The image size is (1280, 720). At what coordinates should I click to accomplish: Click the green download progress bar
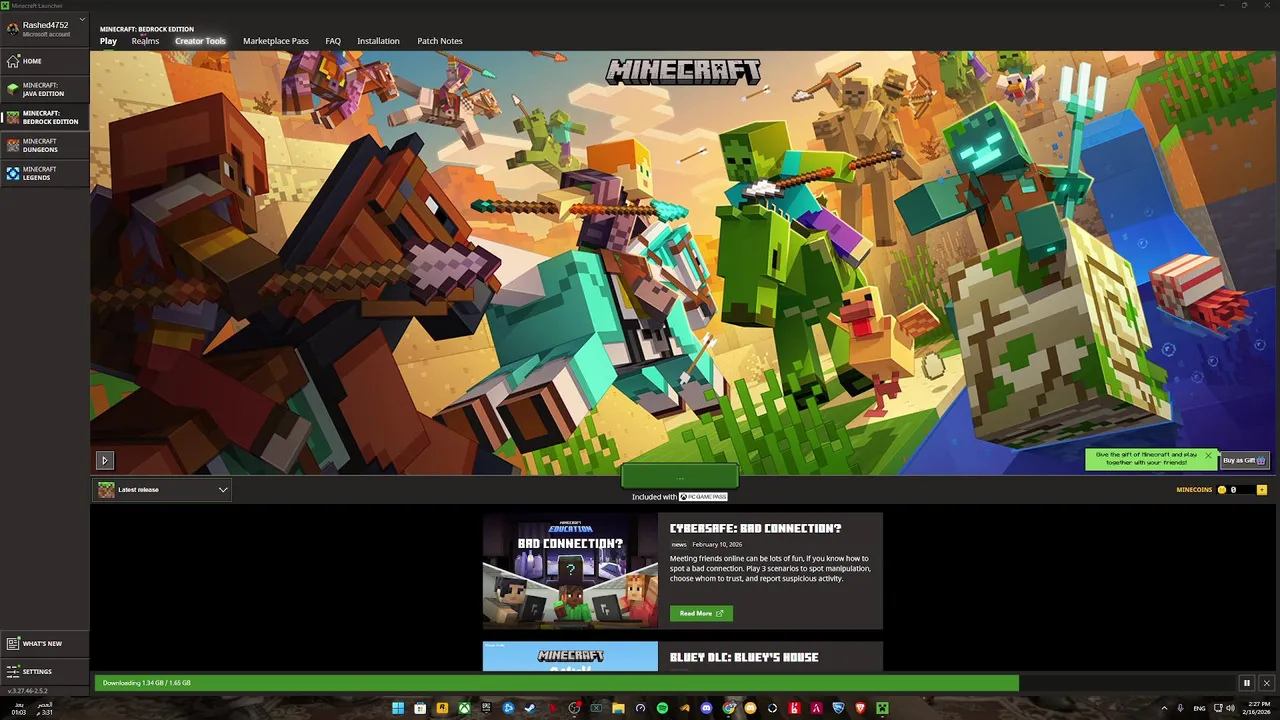(557, 683)
